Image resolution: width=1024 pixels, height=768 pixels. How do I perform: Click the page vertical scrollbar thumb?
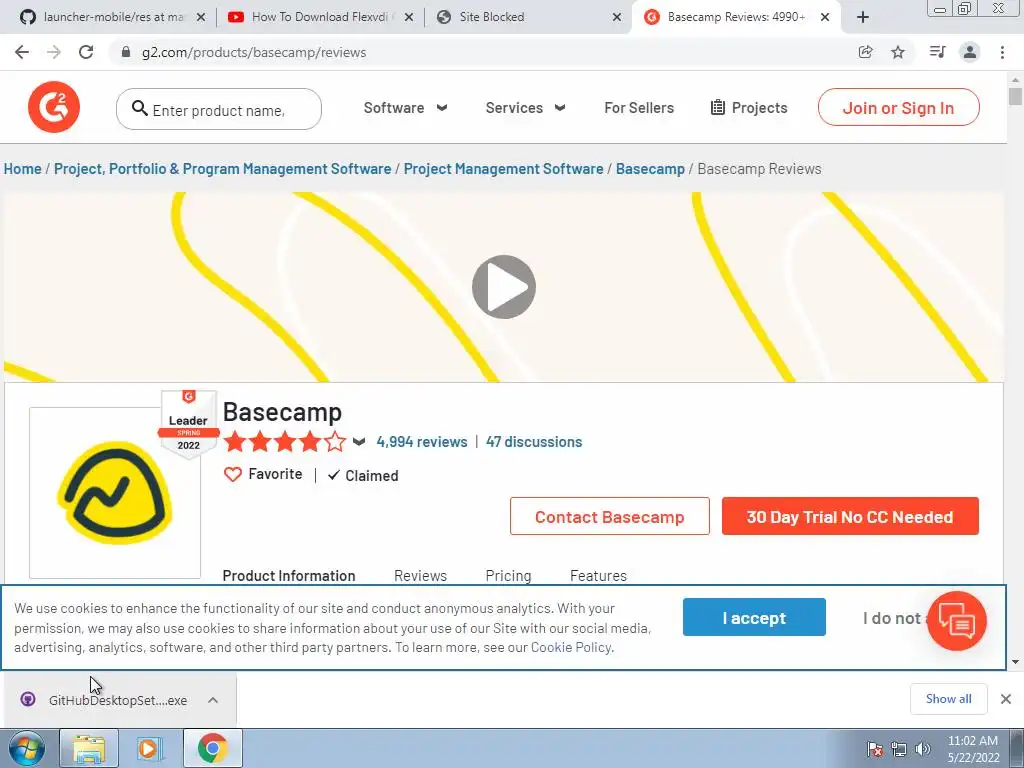click(1015, 97)
